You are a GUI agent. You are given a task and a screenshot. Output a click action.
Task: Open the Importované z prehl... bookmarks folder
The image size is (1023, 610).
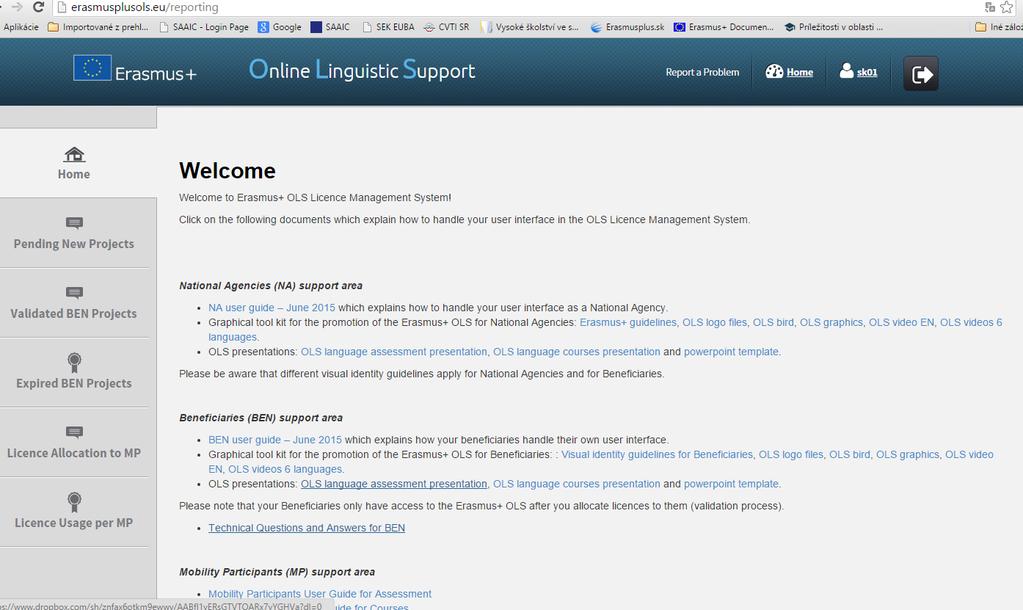(98, 27)
